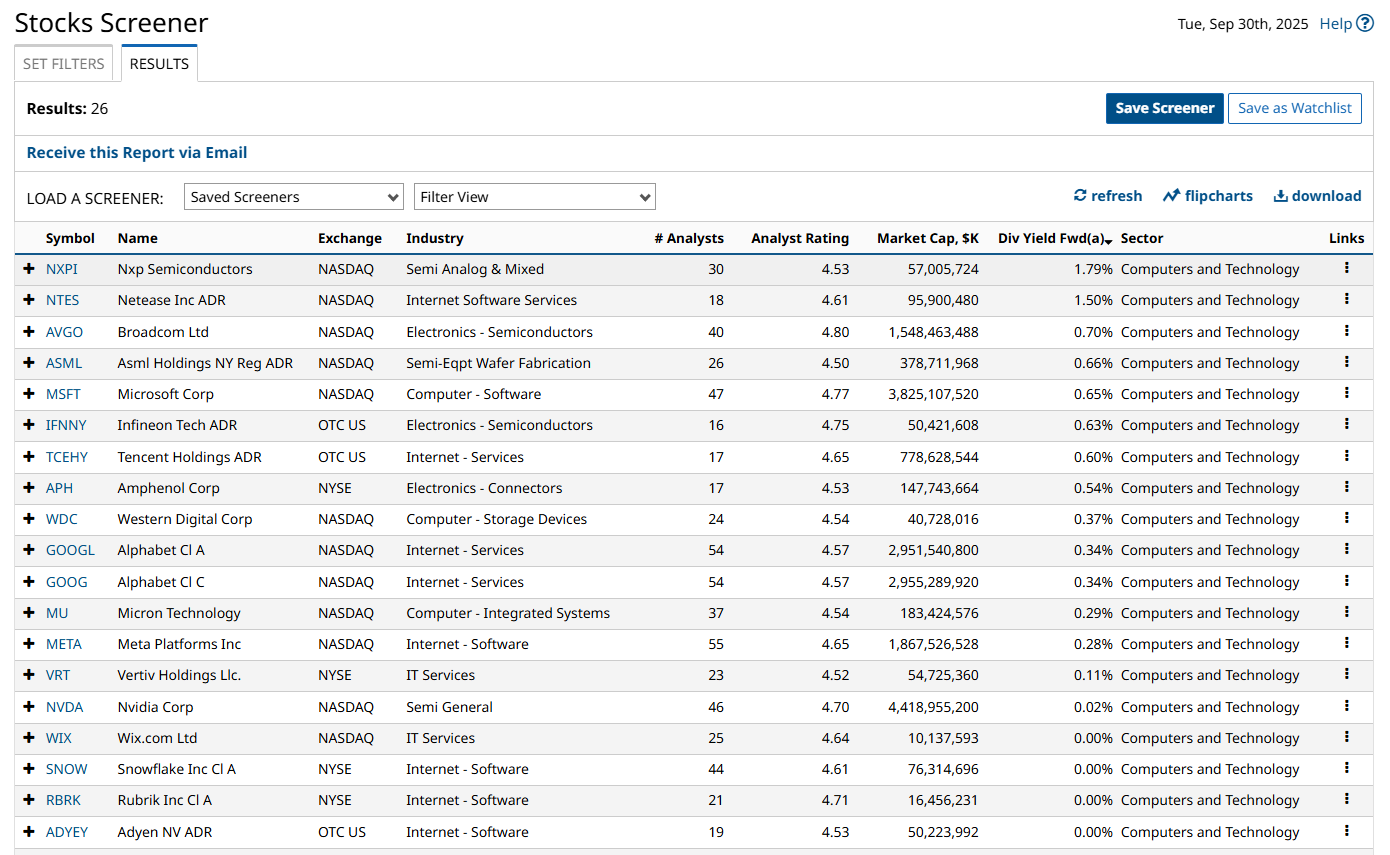The width and height of the screenshot is (1390, 855).
Task: Select the Results tab
Action: tap(159, 64)
